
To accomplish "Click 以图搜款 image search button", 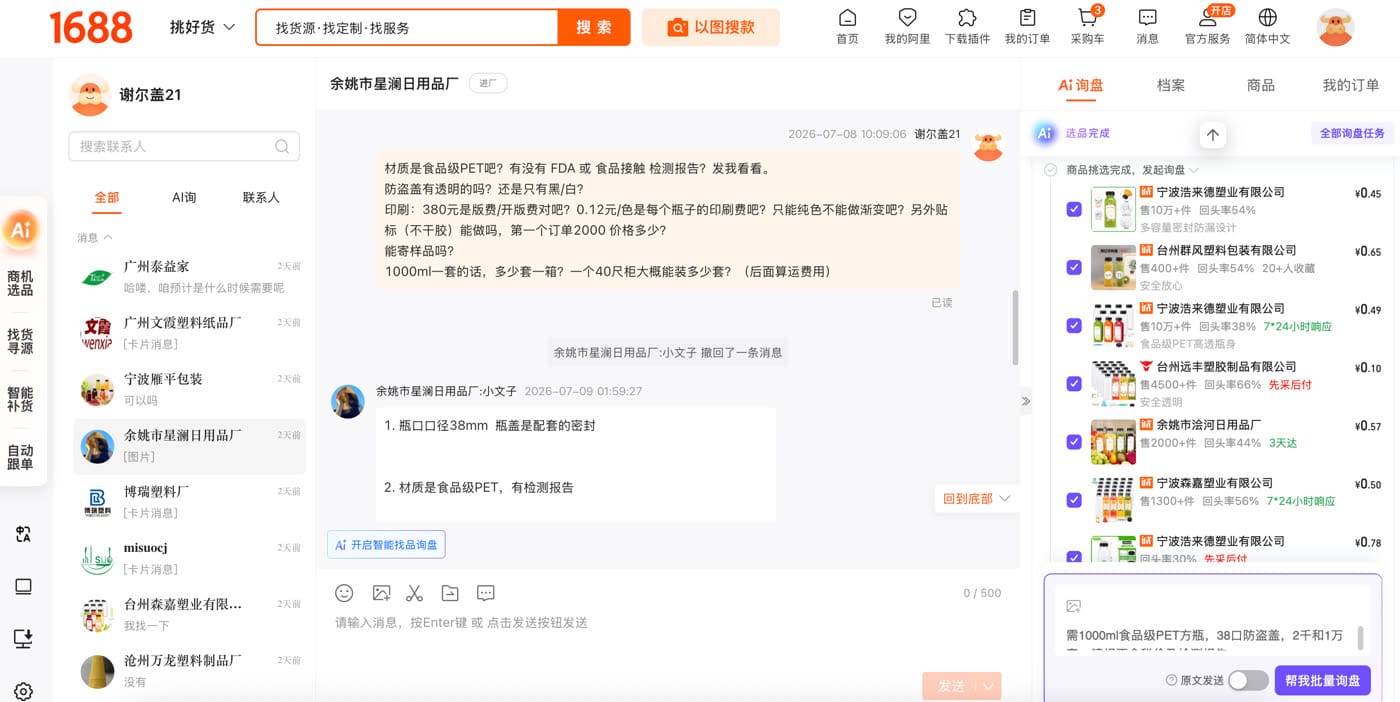I will pyautogui.click(x=711, y=27).
